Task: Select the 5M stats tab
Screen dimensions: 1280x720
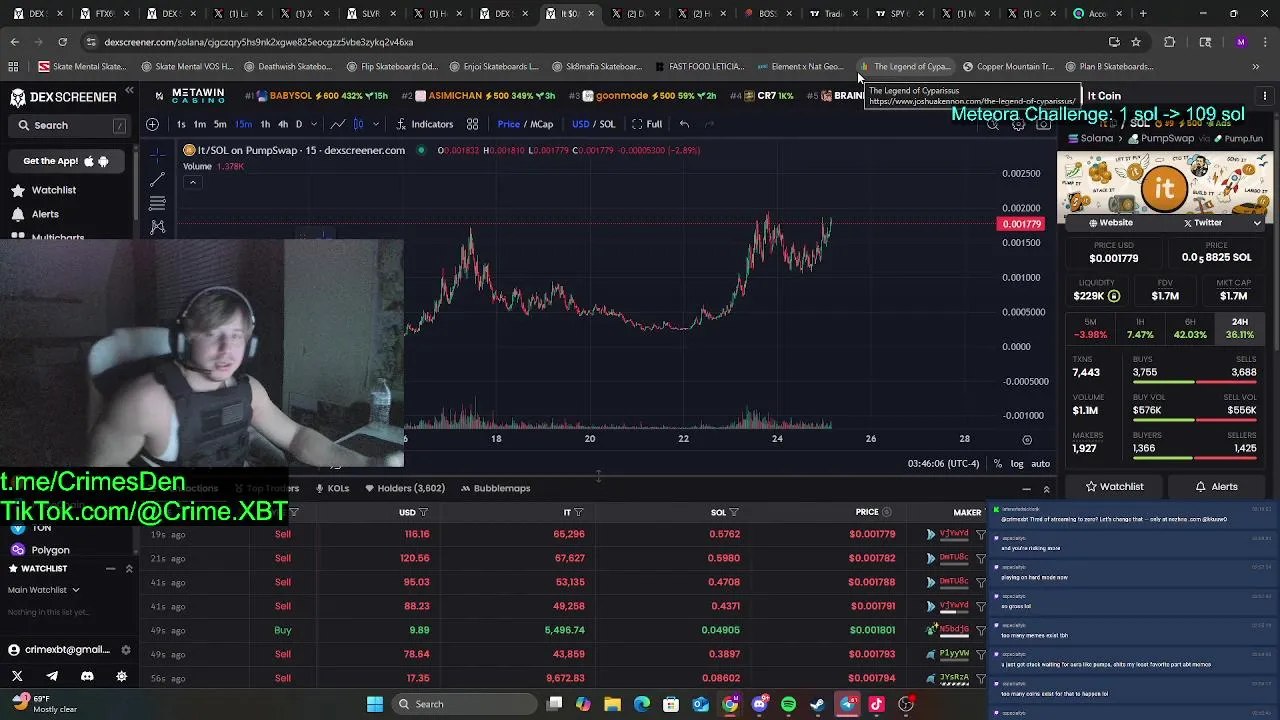Action: tap(1090, 328)
